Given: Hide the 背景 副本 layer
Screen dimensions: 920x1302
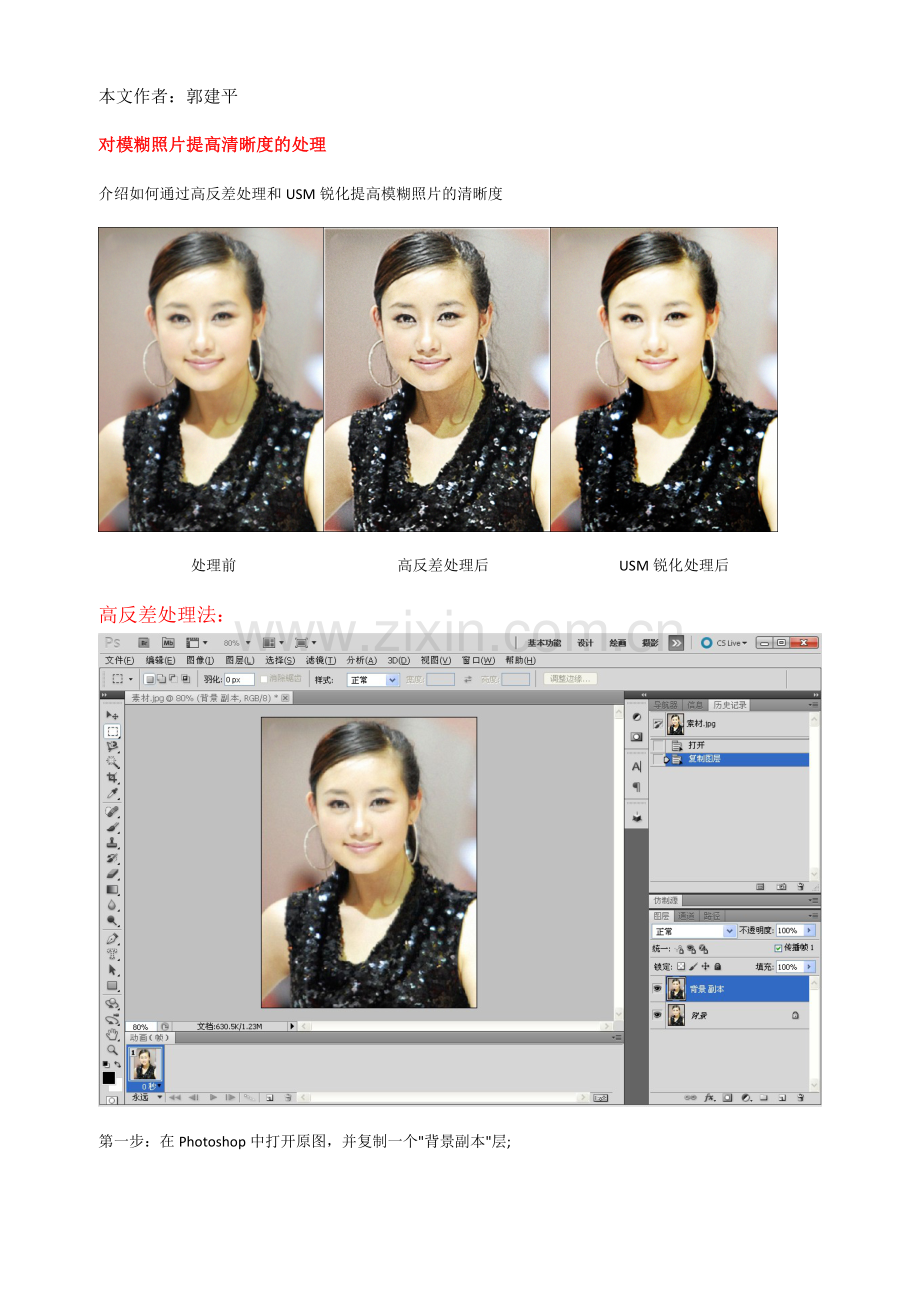Looking at the screenshot, I should tap(658, 988).
